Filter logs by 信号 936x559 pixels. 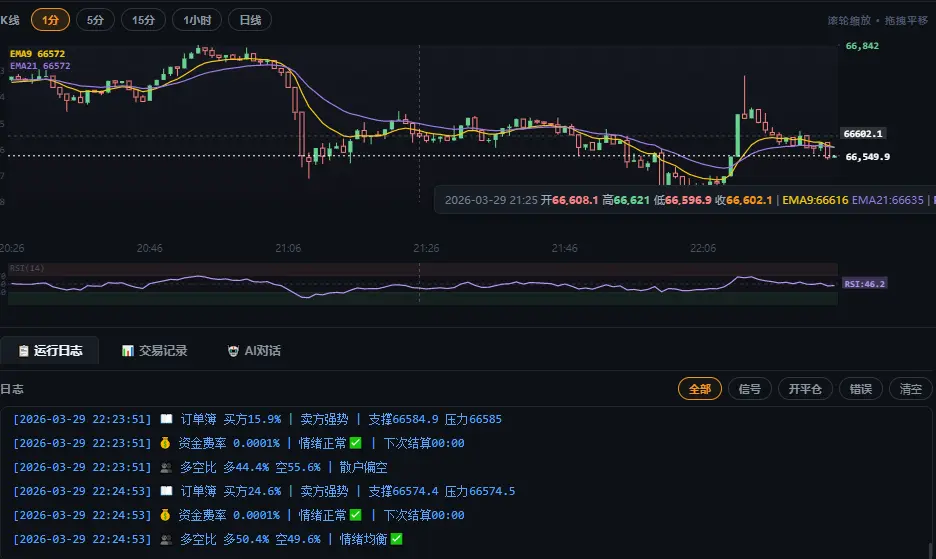point(750,389)
